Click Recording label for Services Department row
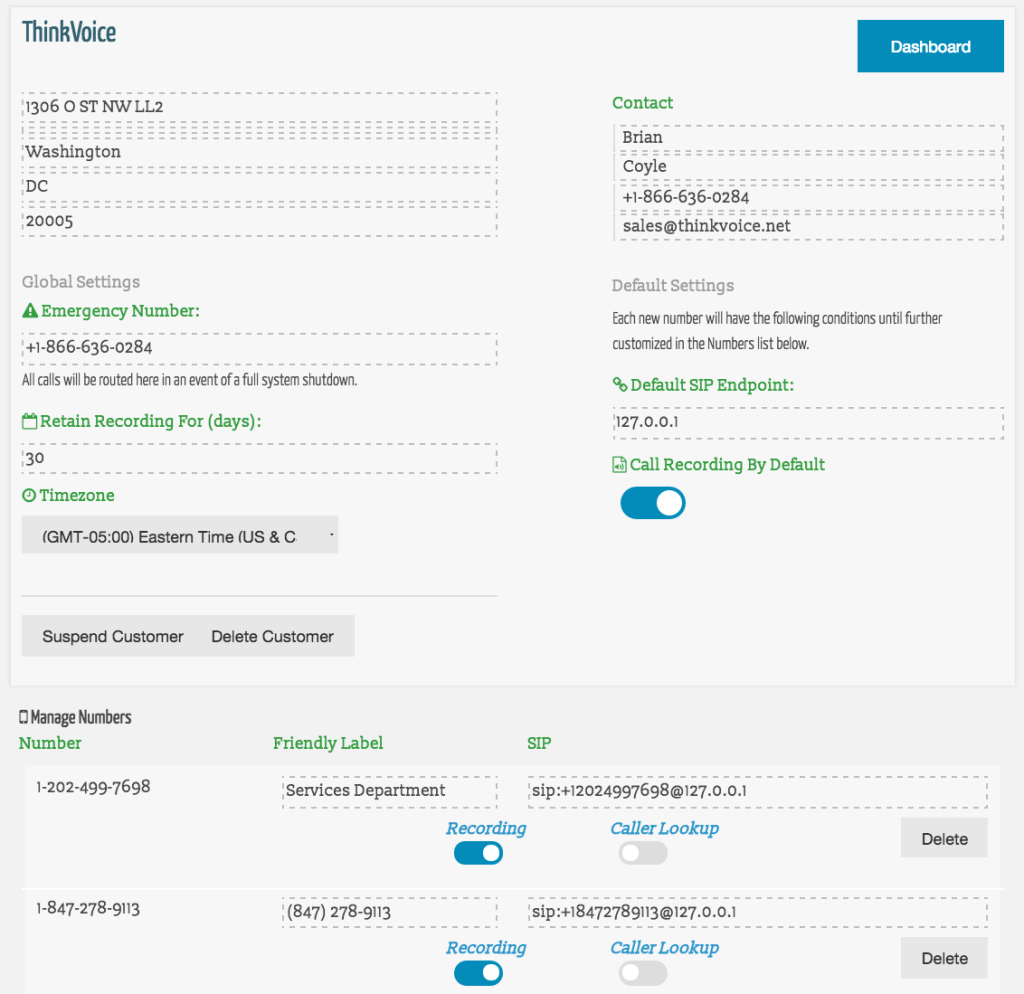This screenshot has width=1024, height=994. [486, 828]
